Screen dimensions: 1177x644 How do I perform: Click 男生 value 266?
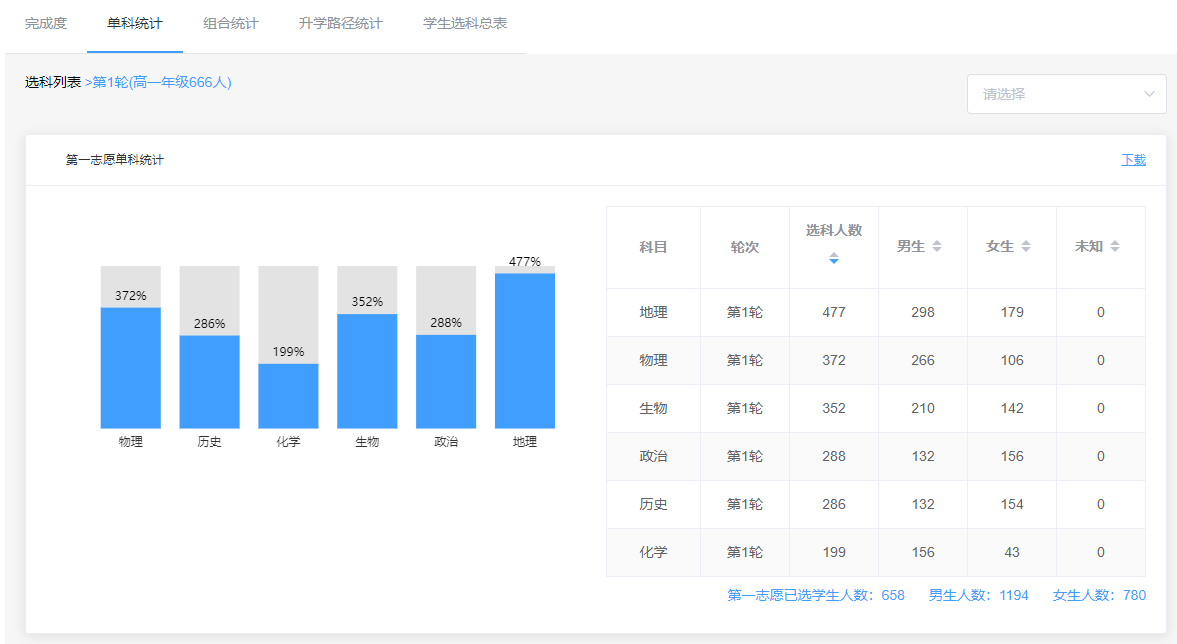click(923, 360)
